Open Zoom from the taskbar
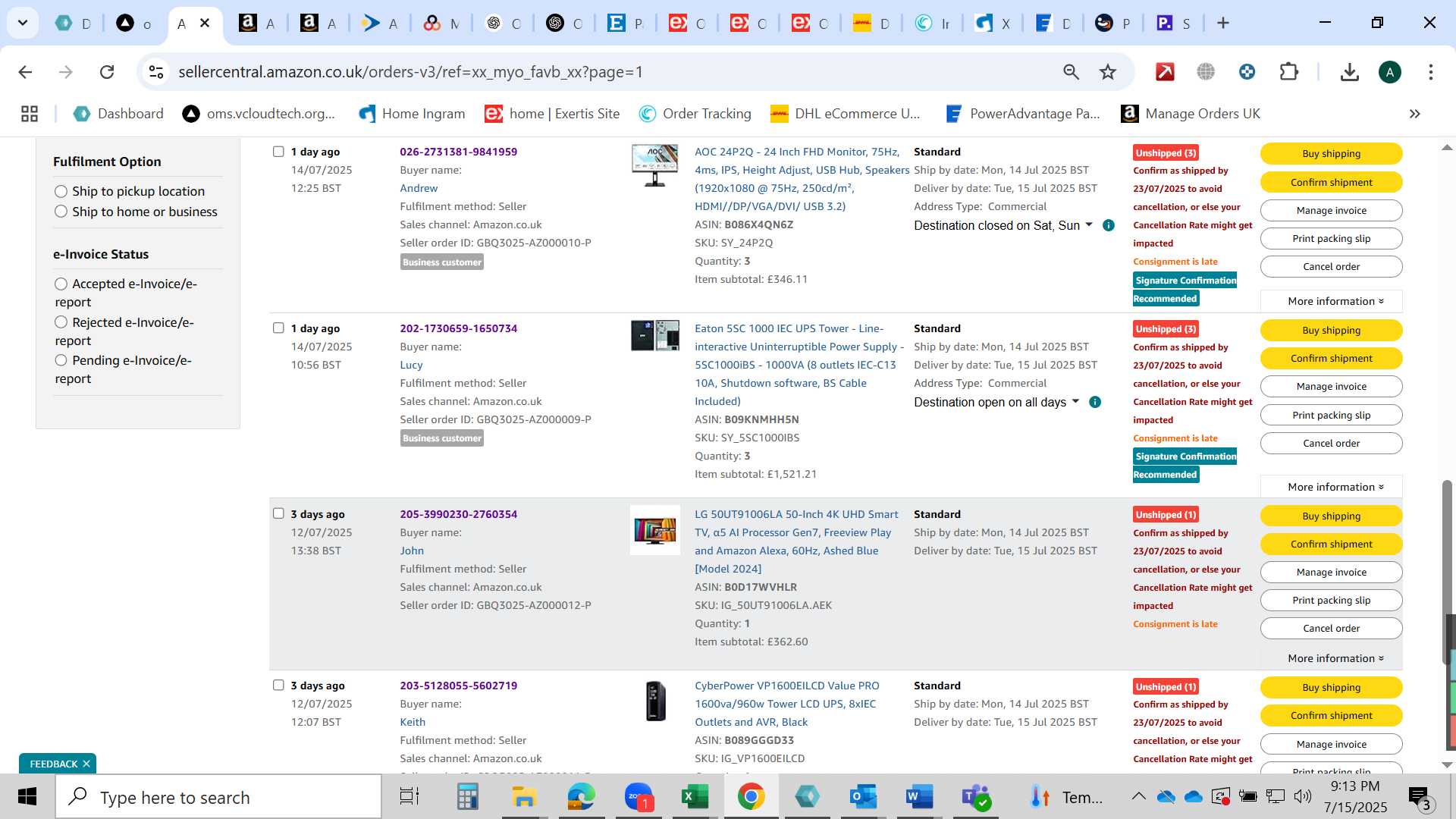The height and width of the screenshot is (819, 1456). pyautogui.click(x=639, y=797)
